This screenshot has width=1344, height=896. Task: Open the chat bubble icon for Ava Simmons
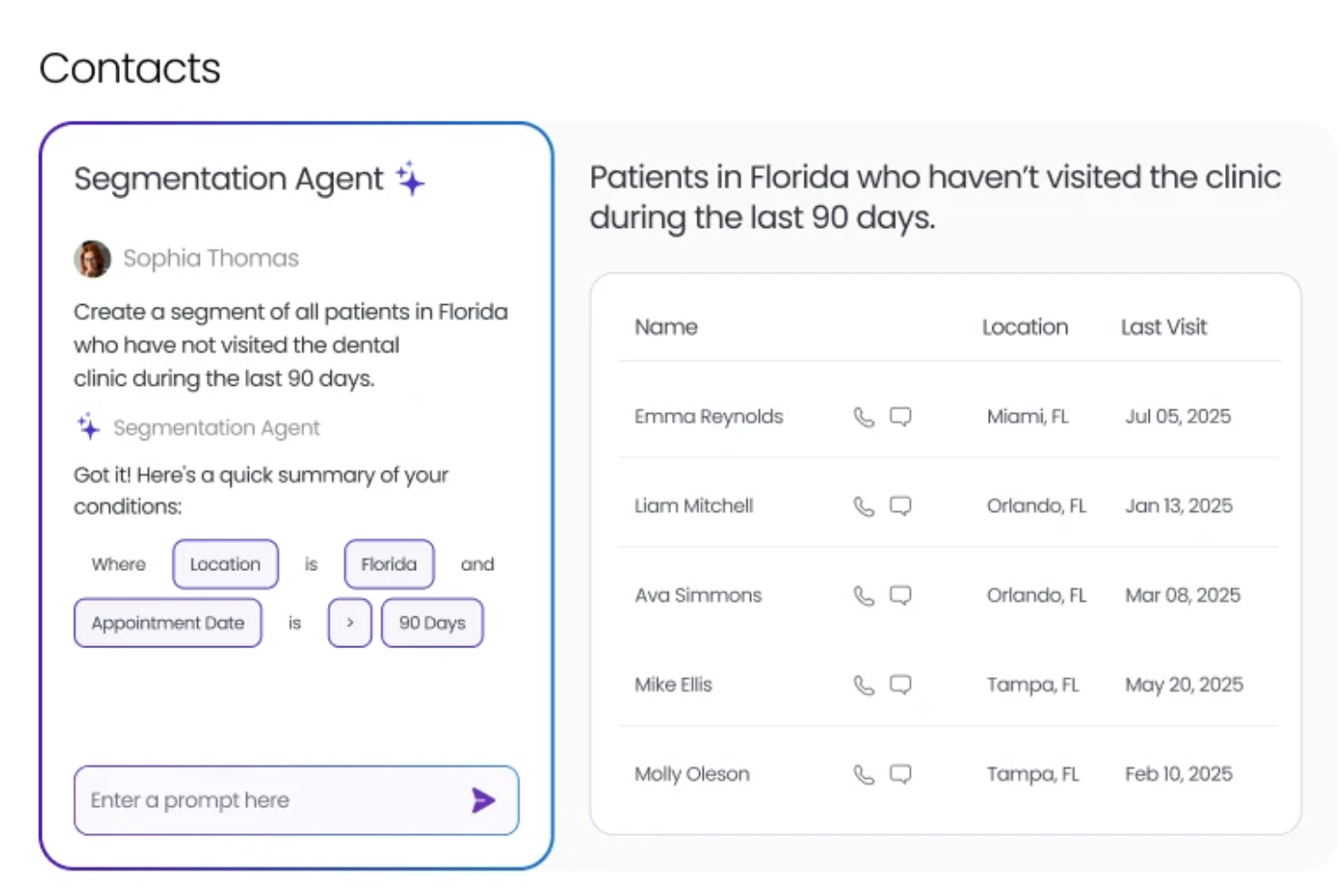[x=900, y=596]
